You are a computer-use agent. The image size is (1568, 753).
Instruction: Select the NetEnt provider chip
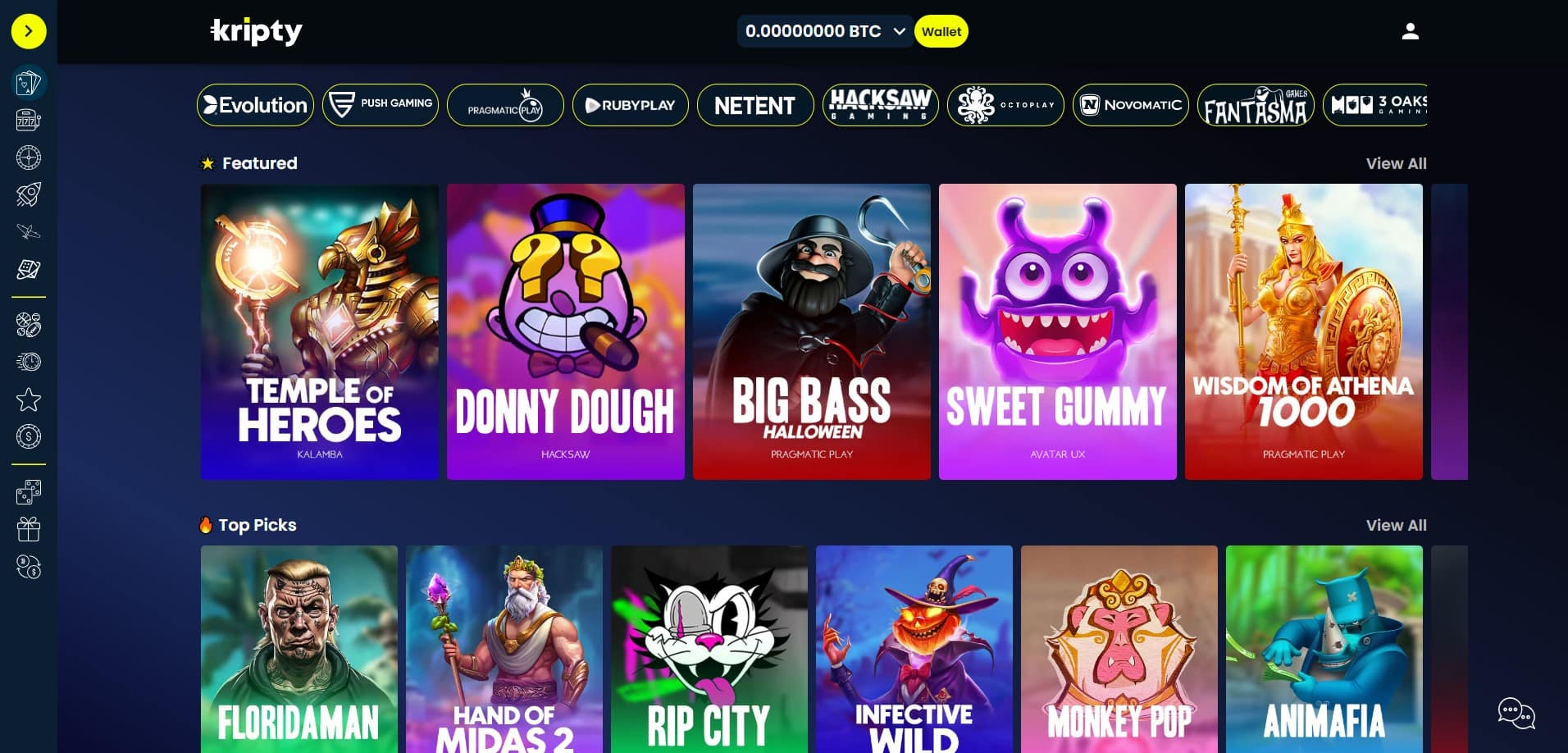pos(755,105)
